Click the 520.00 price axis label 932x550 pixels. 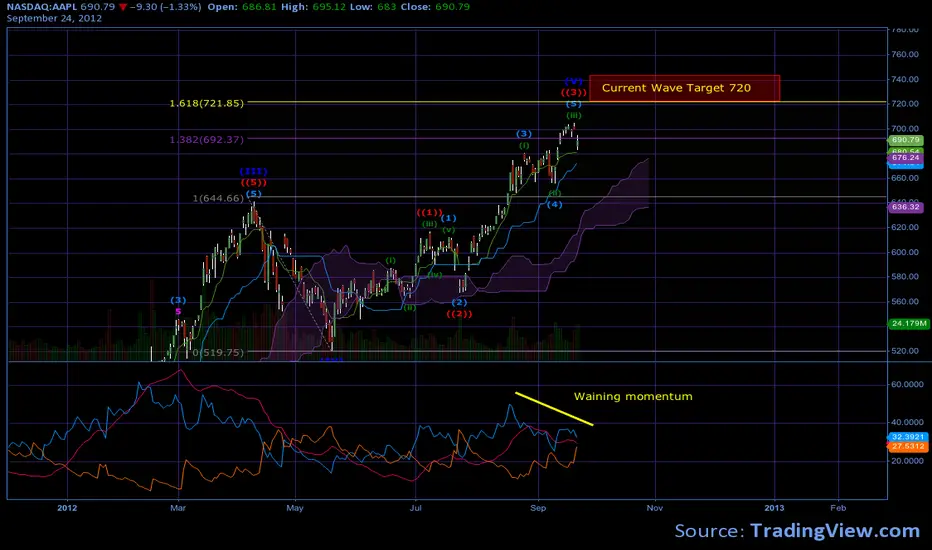coord(905,351)
